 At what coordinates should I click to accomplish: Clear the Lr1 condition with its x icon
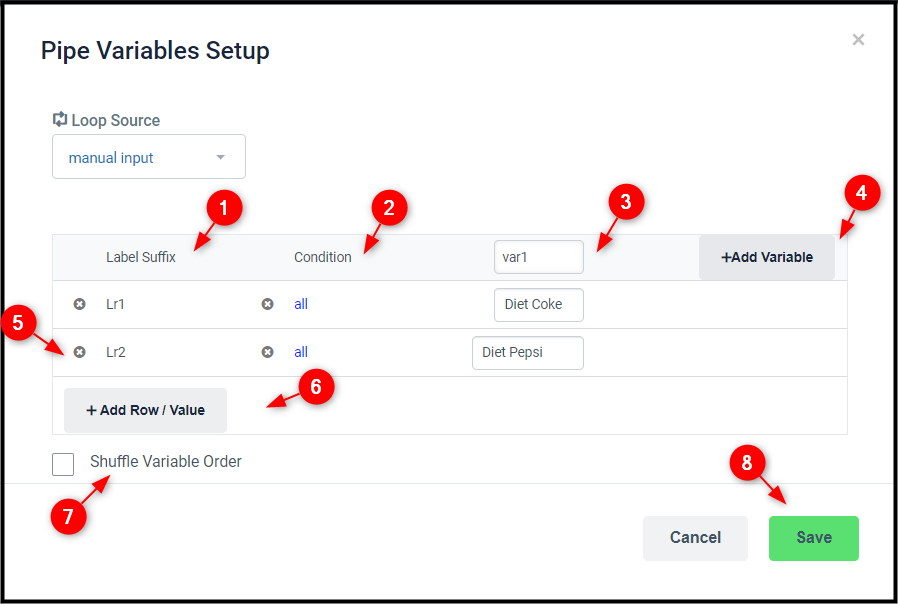point(267,304)
